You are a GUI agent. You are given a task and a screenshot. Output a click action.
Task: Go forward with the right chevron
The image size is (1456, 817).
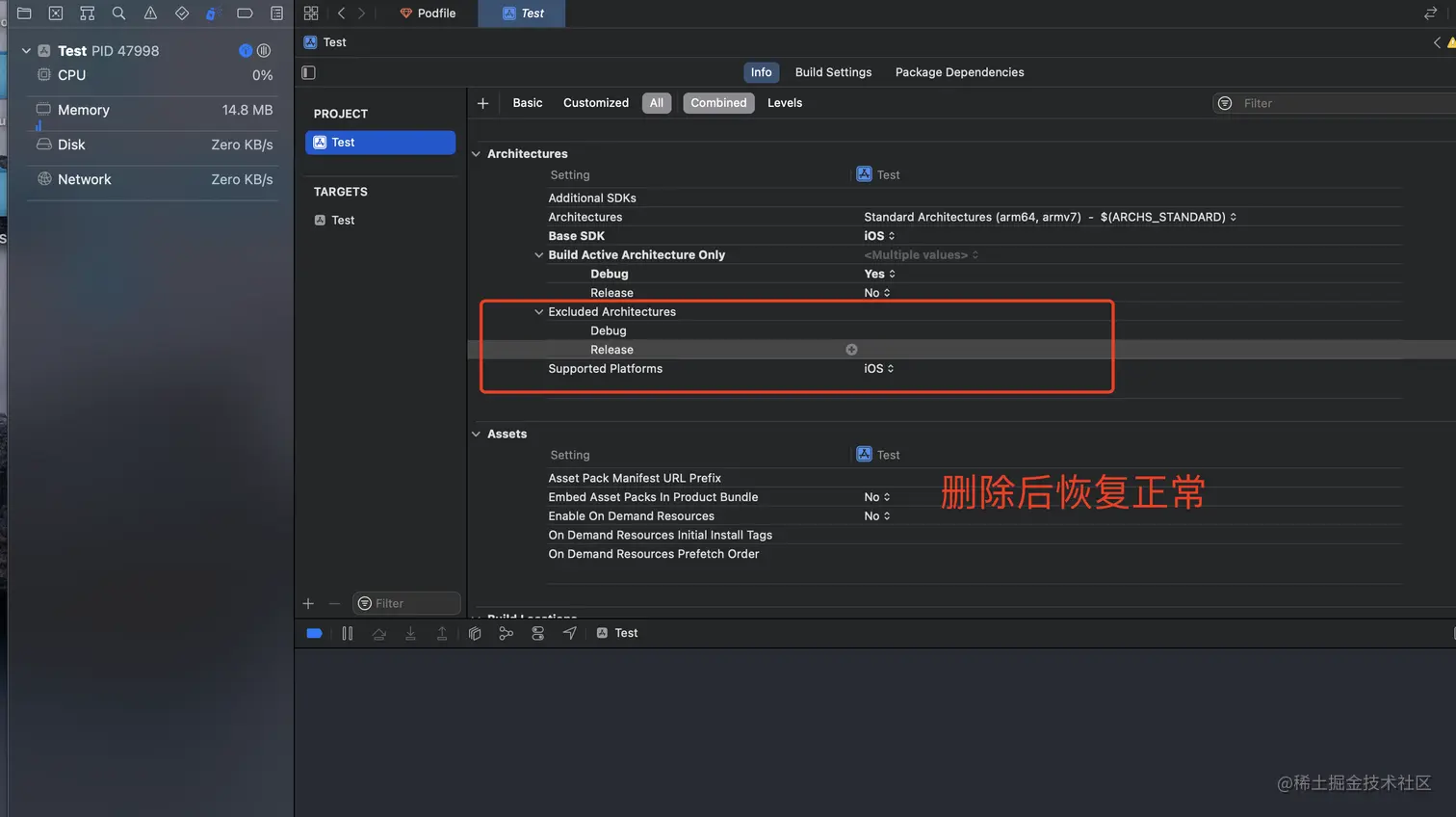pos(361,13)
